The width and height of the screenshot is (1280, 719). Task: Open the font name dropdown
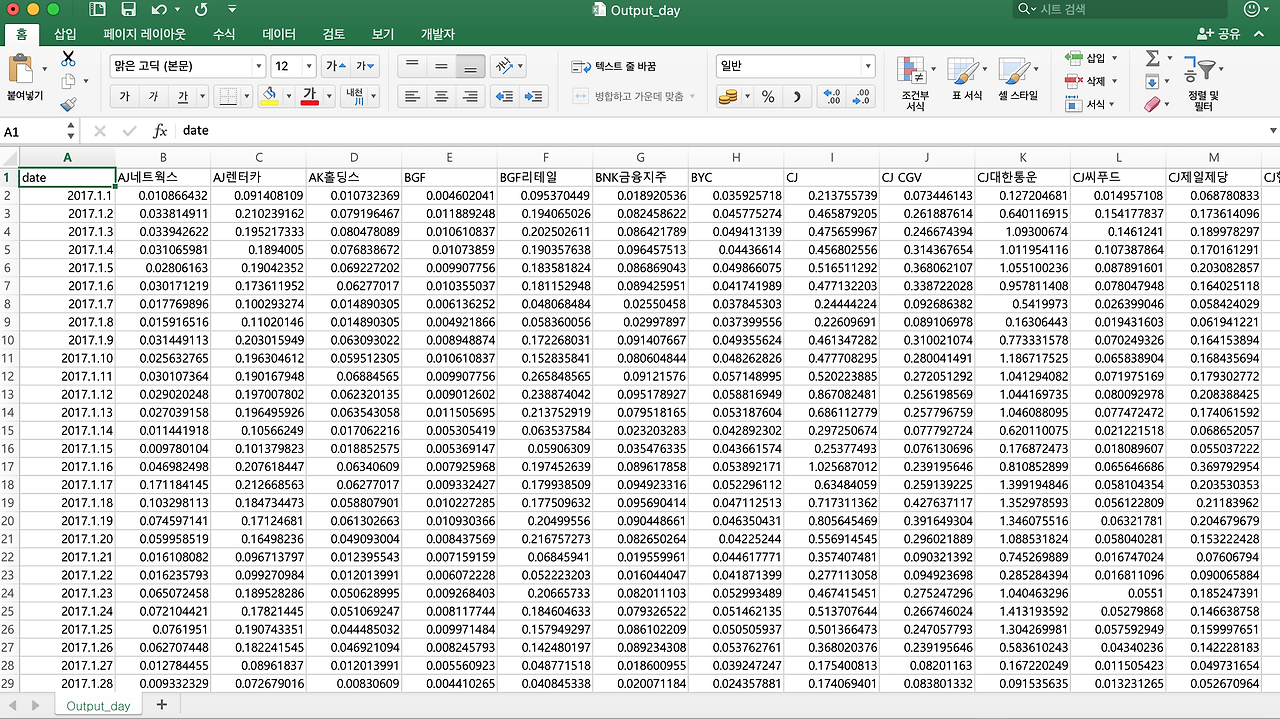pos(259,66)
